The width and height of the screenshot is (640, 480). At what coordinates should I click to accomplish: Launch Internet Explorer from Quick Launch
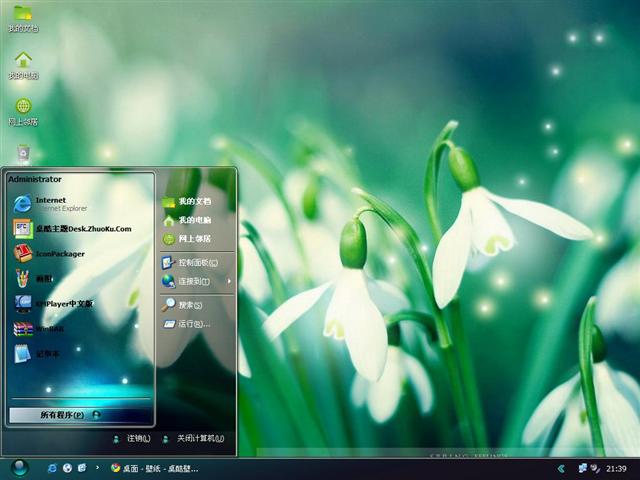[52, 468]
